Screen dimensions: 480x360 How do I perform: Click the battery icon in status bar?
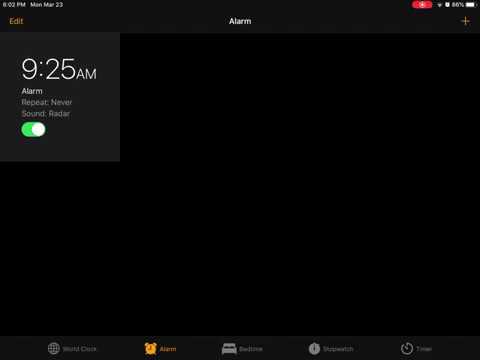tap(471, 5)
